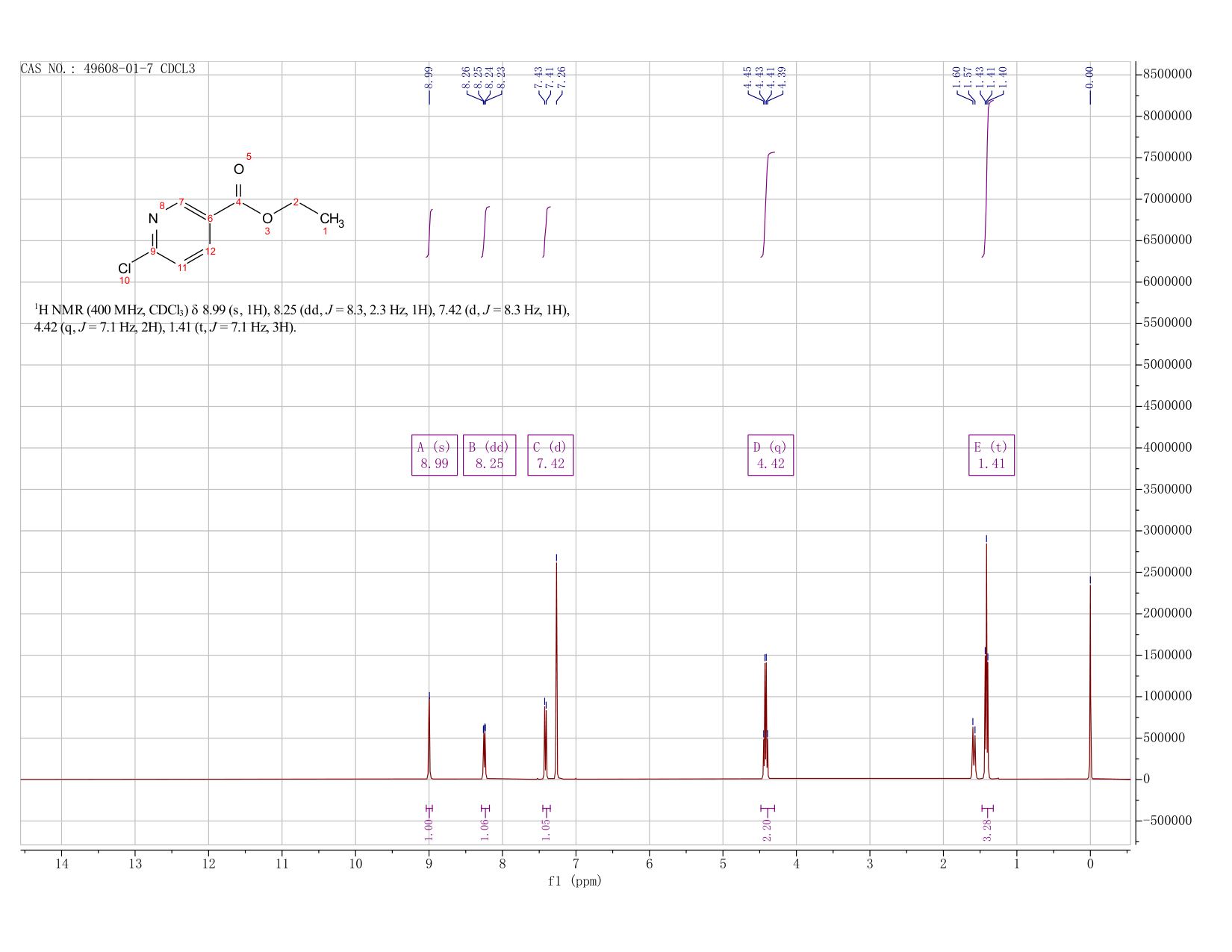
Task: Click the -500000 intensity axis tick
Action: tap(1166, 821)
